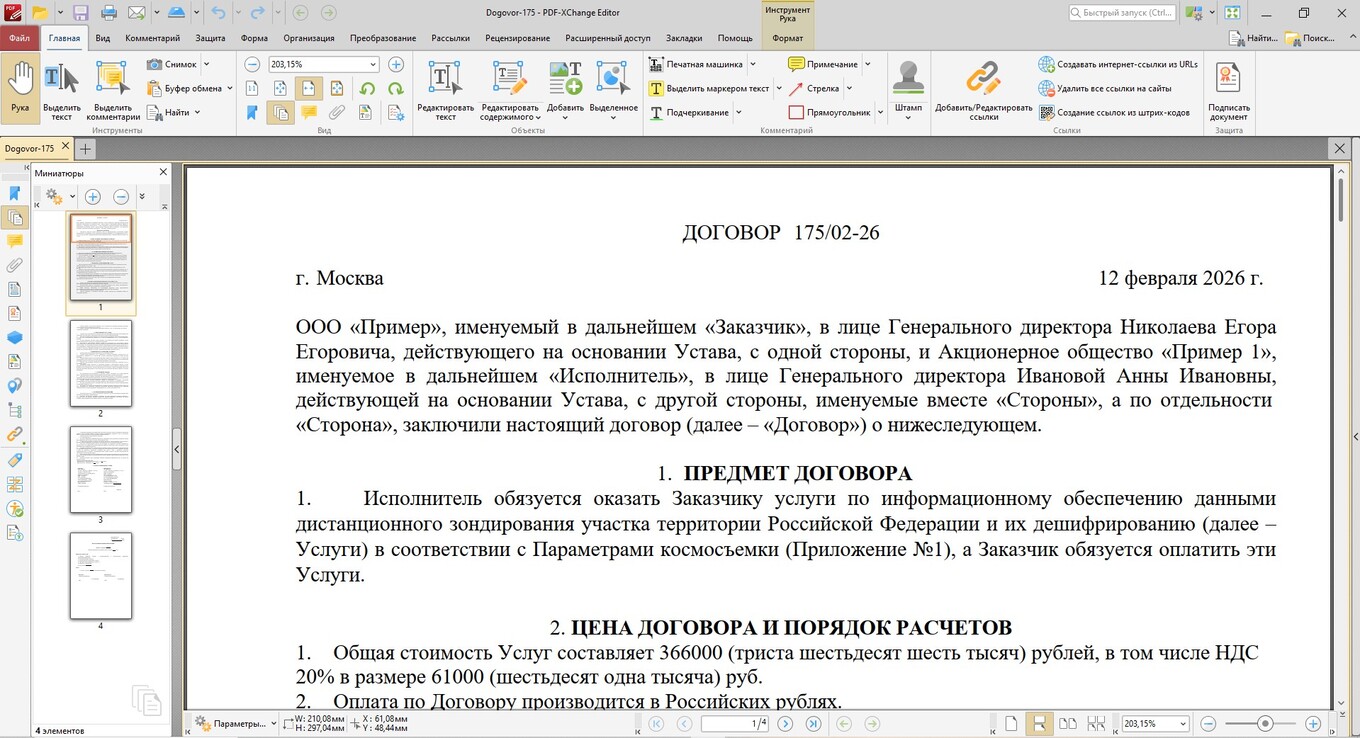Click the Снимок camera button
Image resolution: width=1360 pixels, height=738 pixels.
(x=172, y=64)
